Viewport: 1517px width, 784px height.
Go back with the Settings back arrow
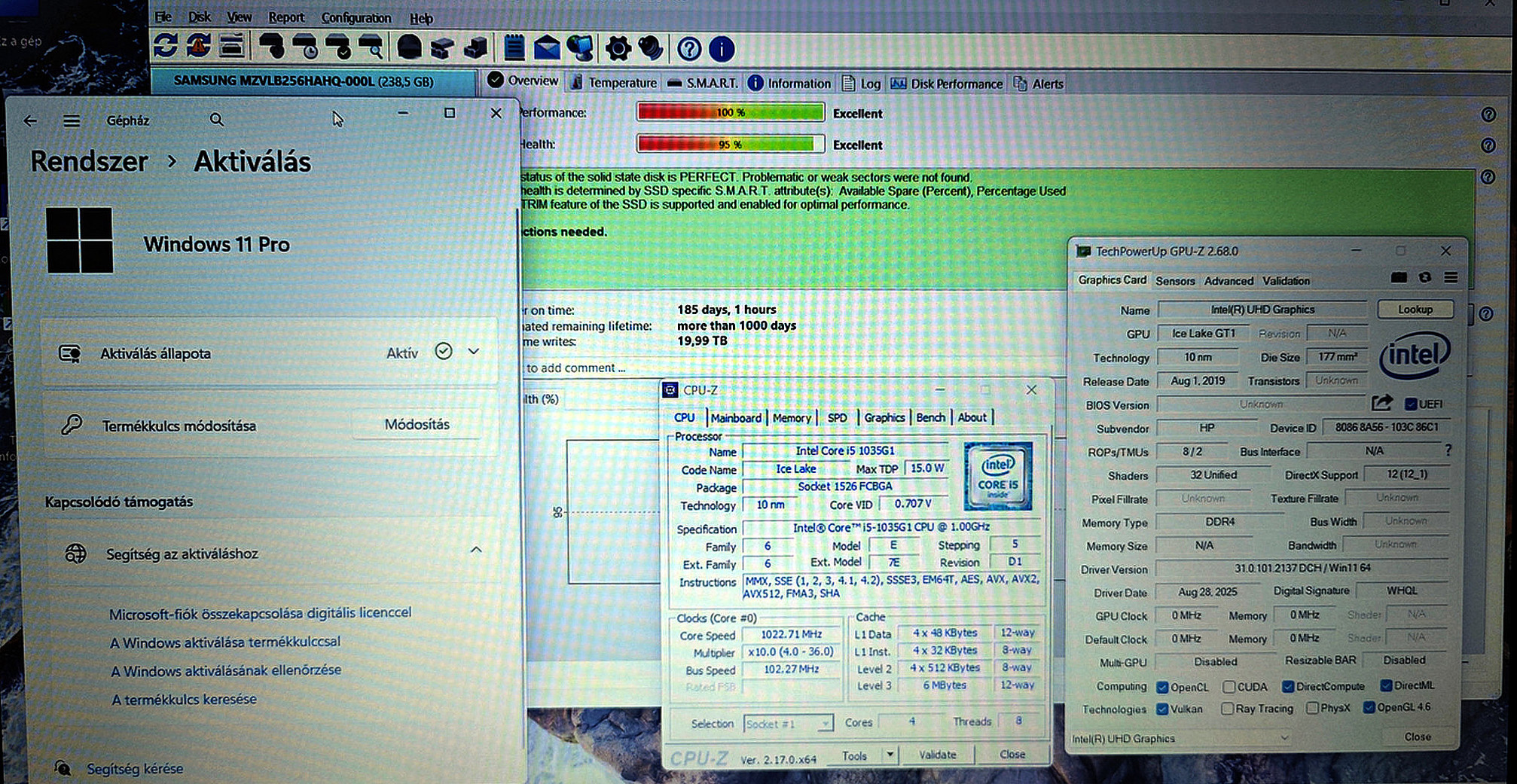pos(30,120)
